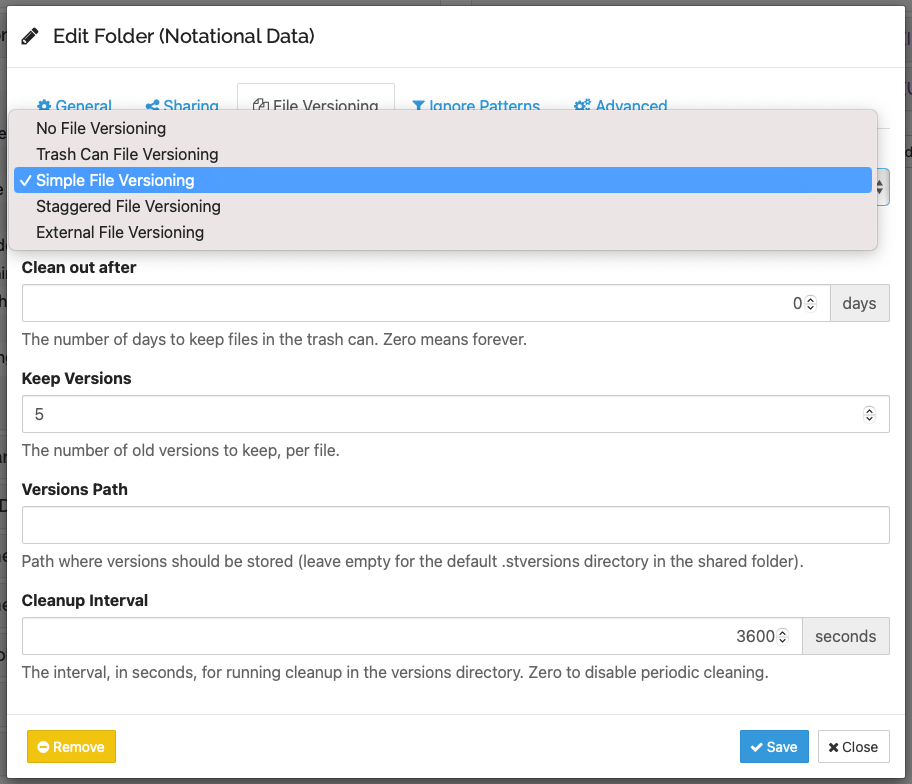The height and width of the screenshot is (784, 912).
Task: Open the Ignore Patterns tab
Action: pyautogui.click(x=476, y=104)
